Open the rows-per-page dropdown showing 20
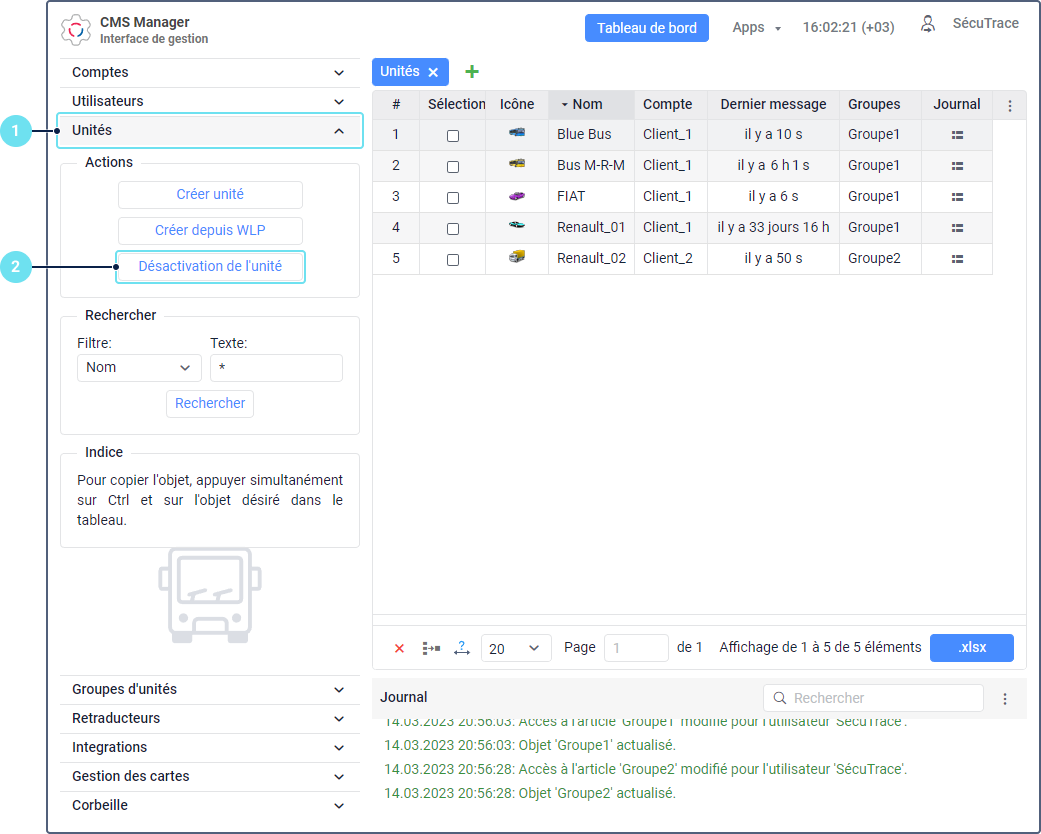 coord(516,648)
